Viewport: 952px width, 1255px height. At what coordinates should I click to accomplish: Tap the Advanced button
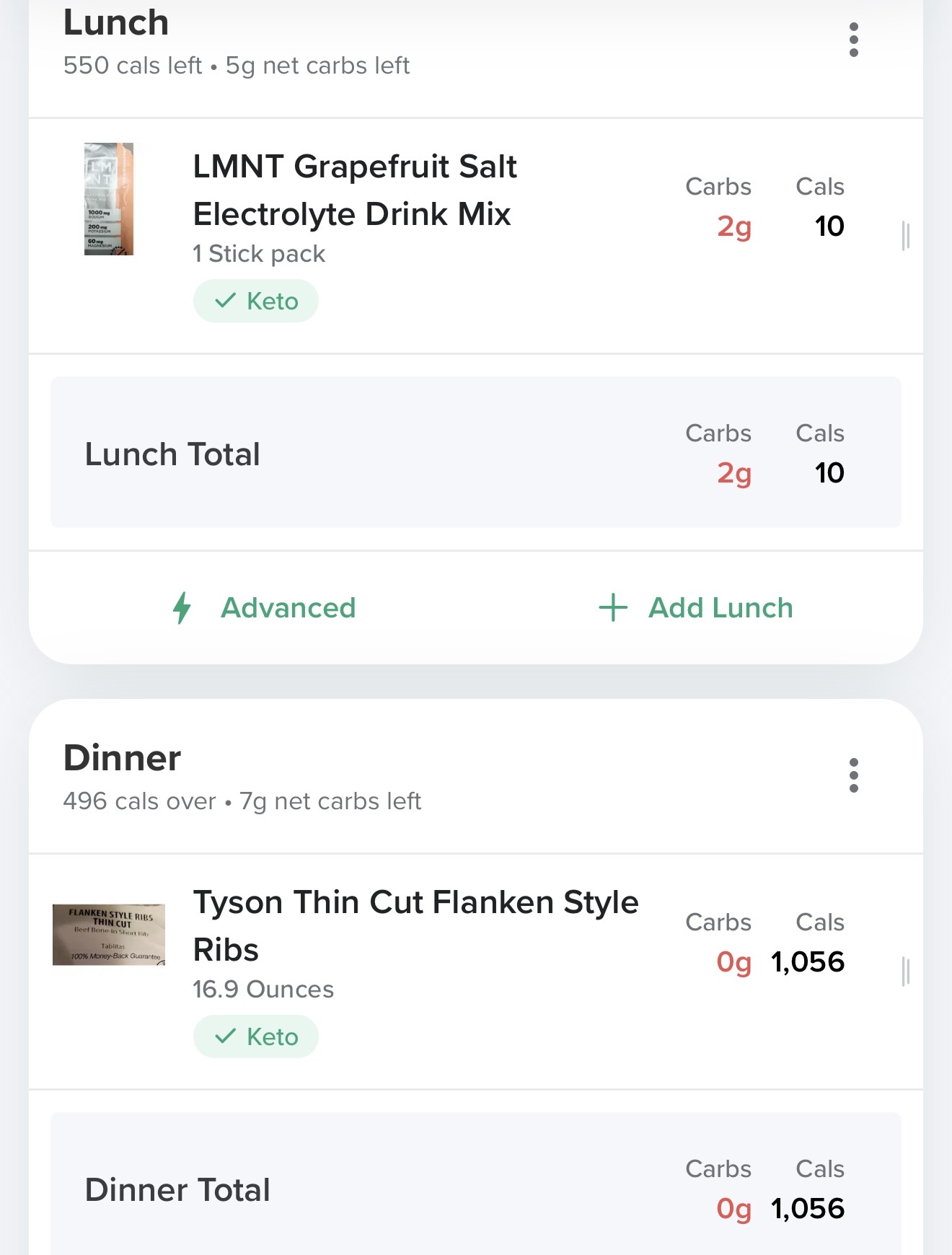[288, 607]
